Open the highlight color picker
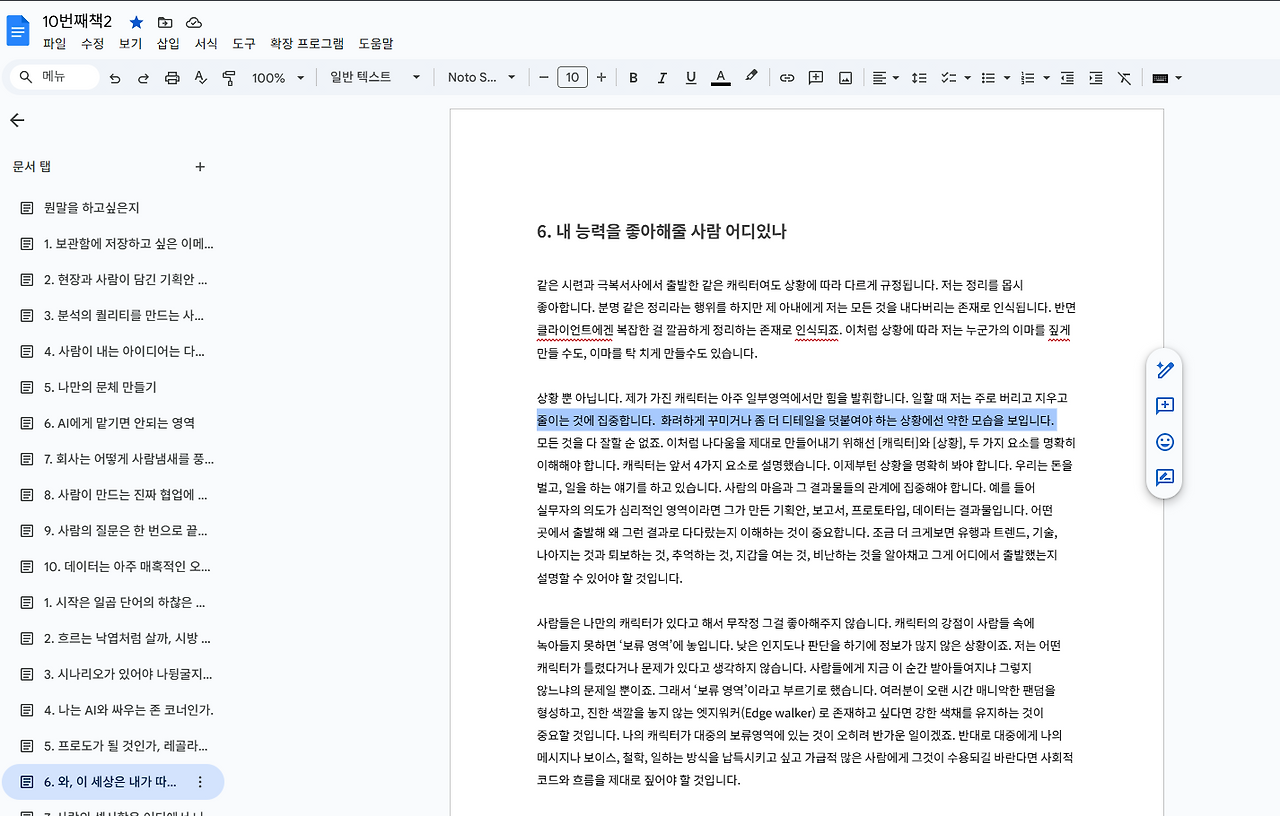1280x816 pixels. point(751,78)
